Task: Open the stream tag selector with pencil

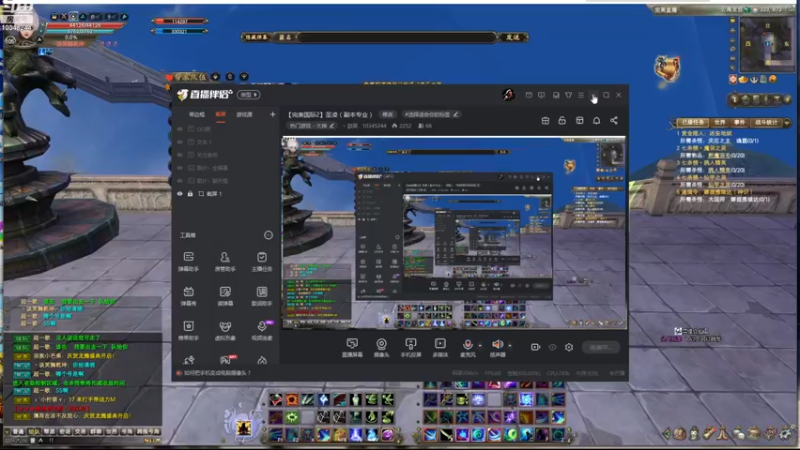Action: point(431,114)
